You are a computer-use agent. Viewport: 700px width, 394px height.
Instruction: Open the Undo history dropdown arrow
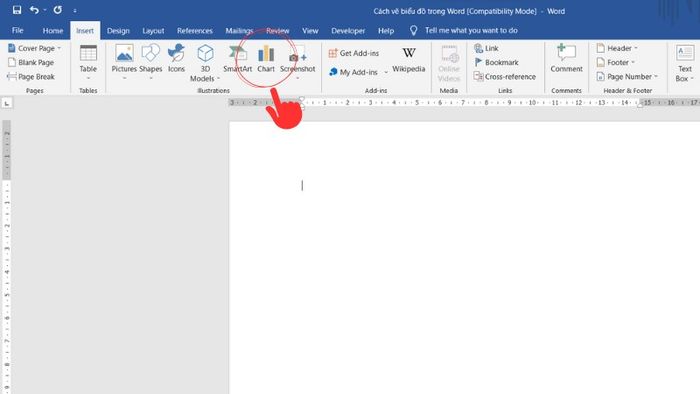tap(45, 10)
